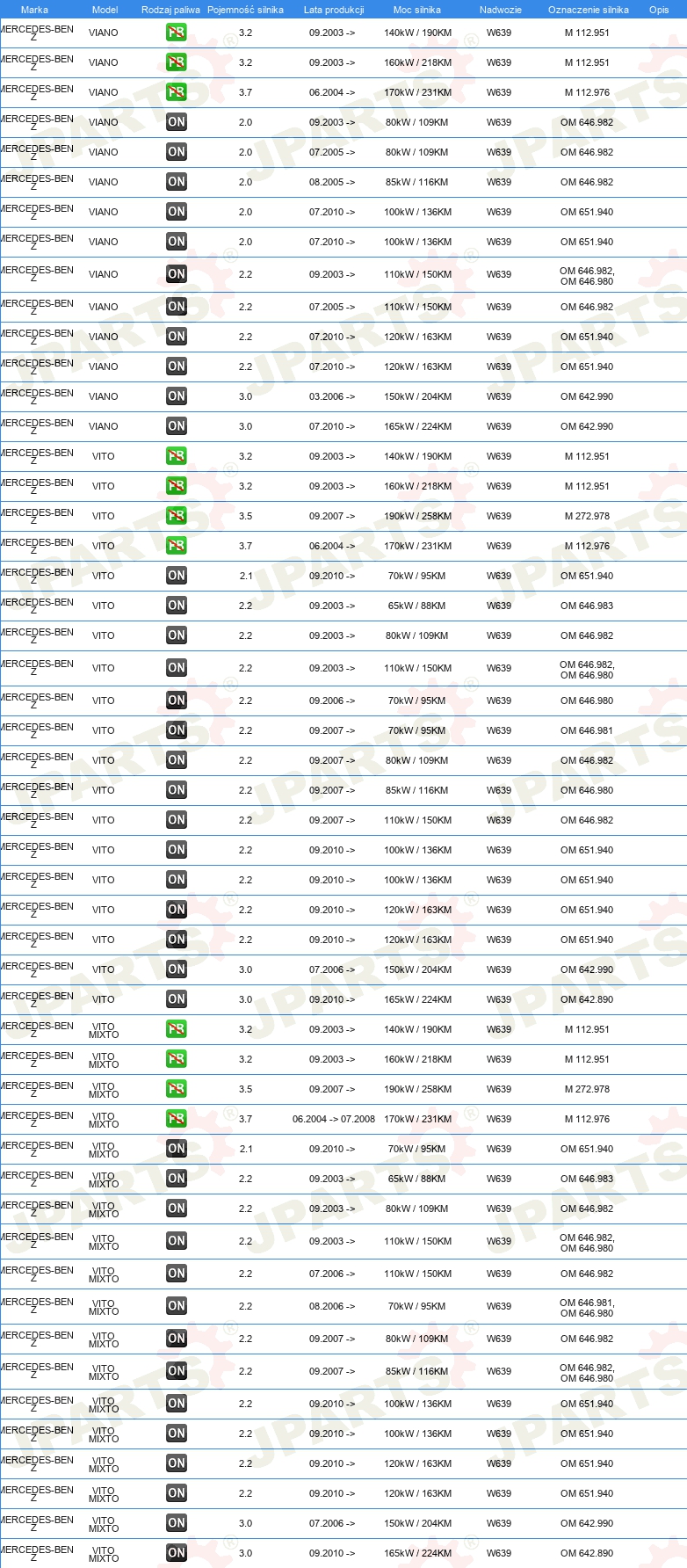
Task: Click ON icon in VITO 09.2006 row
Action: (177, 701)
